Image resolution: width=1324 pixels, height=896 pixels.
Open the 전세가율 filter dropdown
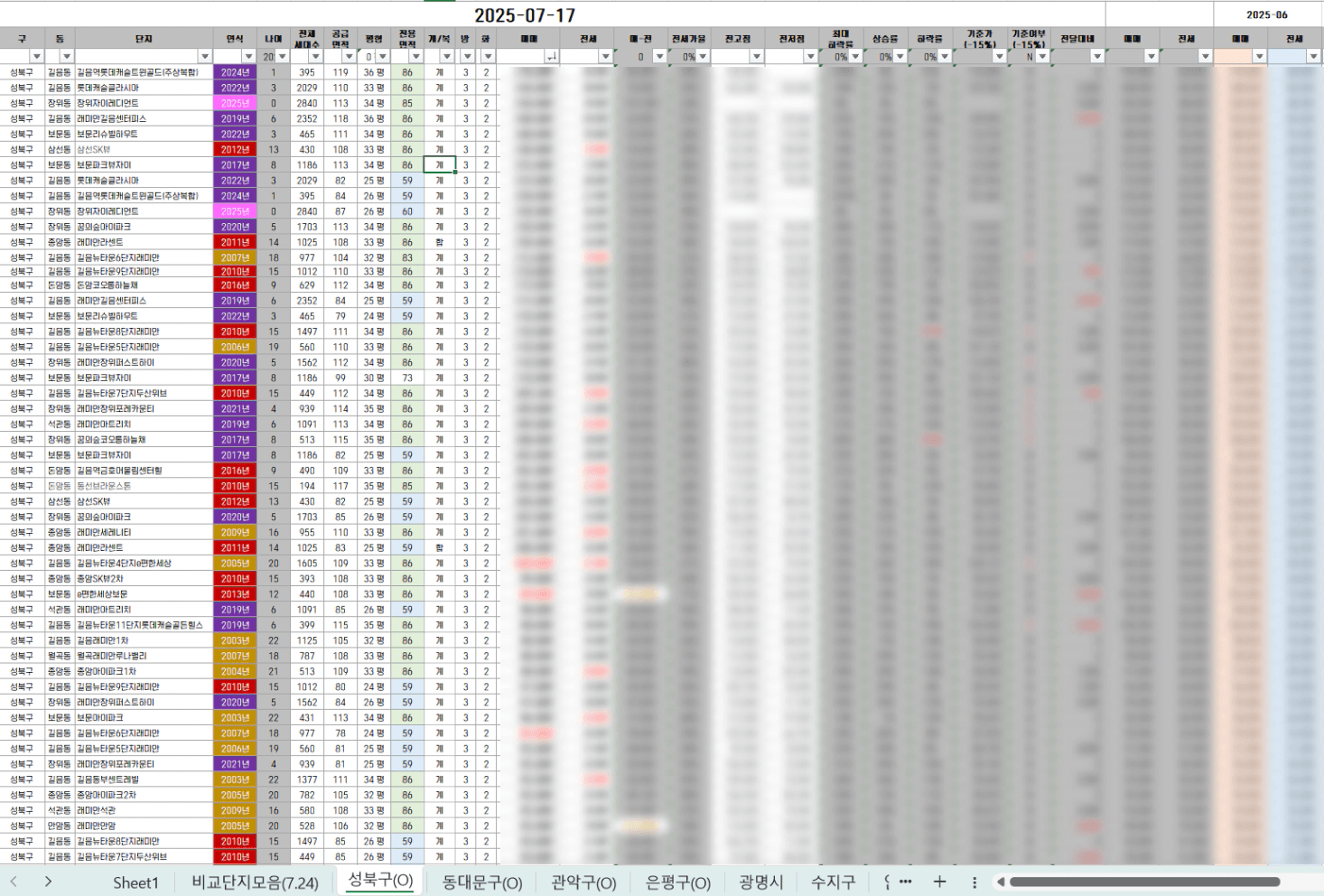tap(704, 56)
